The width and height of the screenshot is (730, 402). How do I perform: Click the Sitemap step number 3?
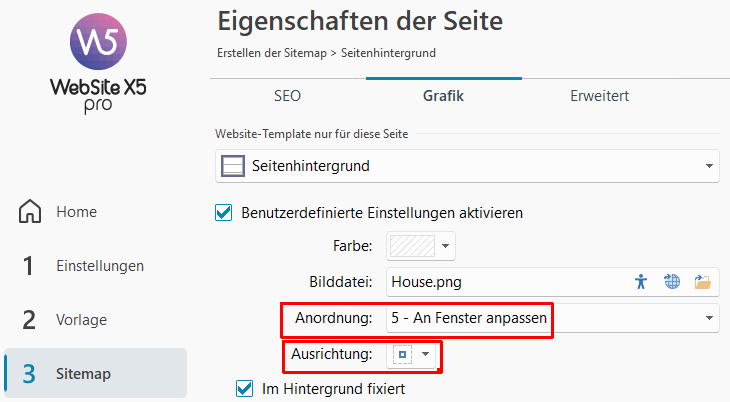[30, 374]
